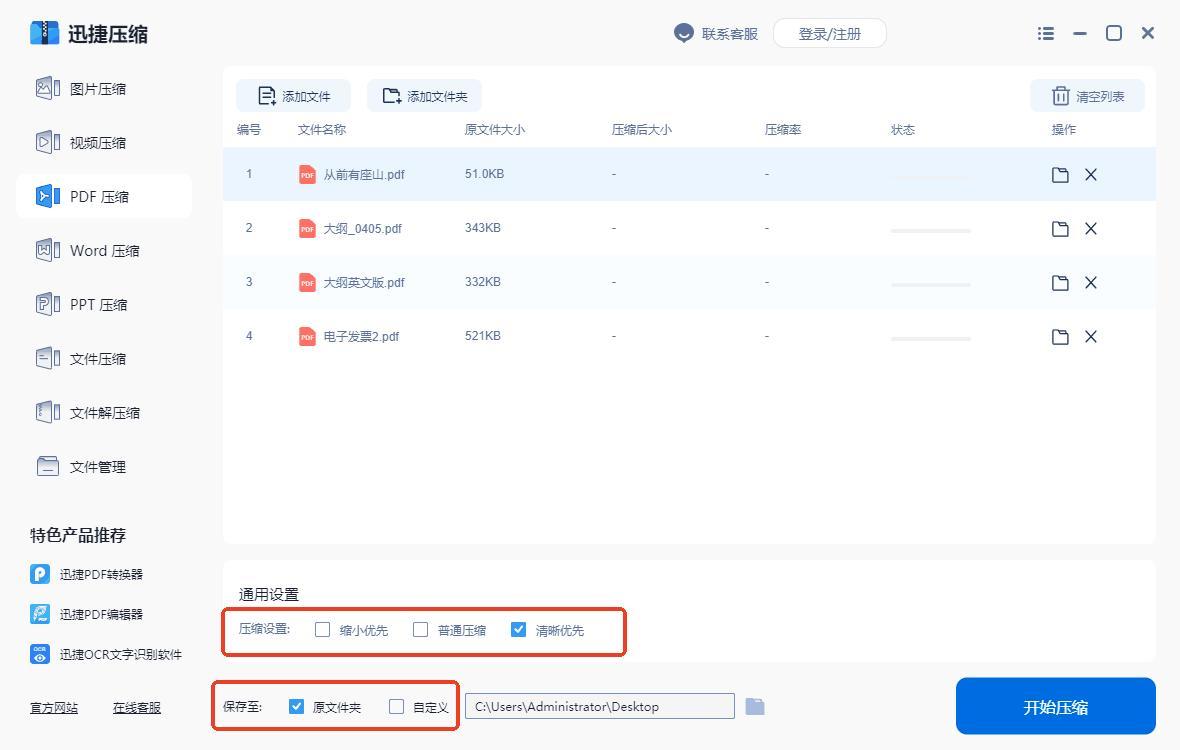
Task: Remove 大纲_0405.pdf from the list
Action: tap(1090, 229)
